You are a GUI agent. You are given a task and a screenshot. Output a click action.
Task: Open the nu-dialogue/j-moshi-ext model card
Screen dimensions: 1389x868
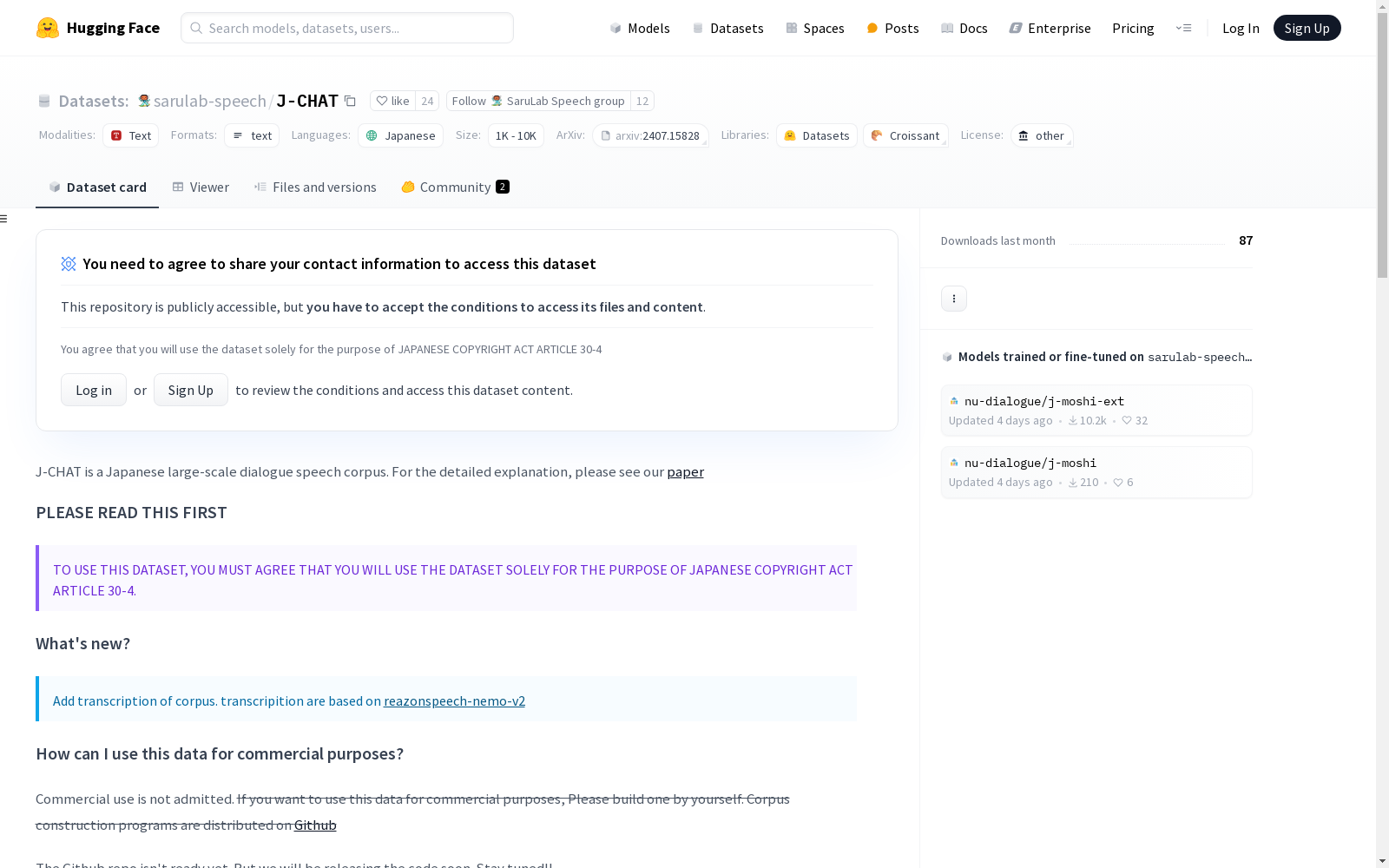(x=1096, y=411)
